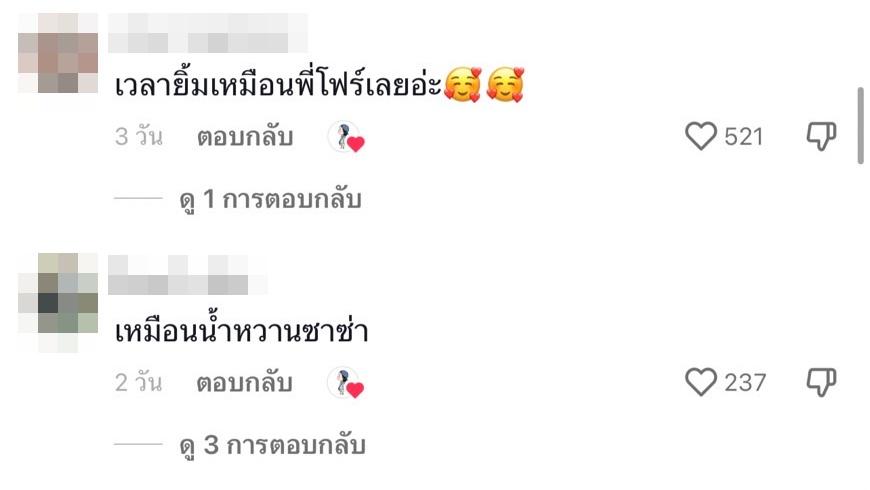Screen dimensions: 870x490
Task: Open blurred username above เหมือนน้ำหวานซาซ่า
Action: coord(188,275)
